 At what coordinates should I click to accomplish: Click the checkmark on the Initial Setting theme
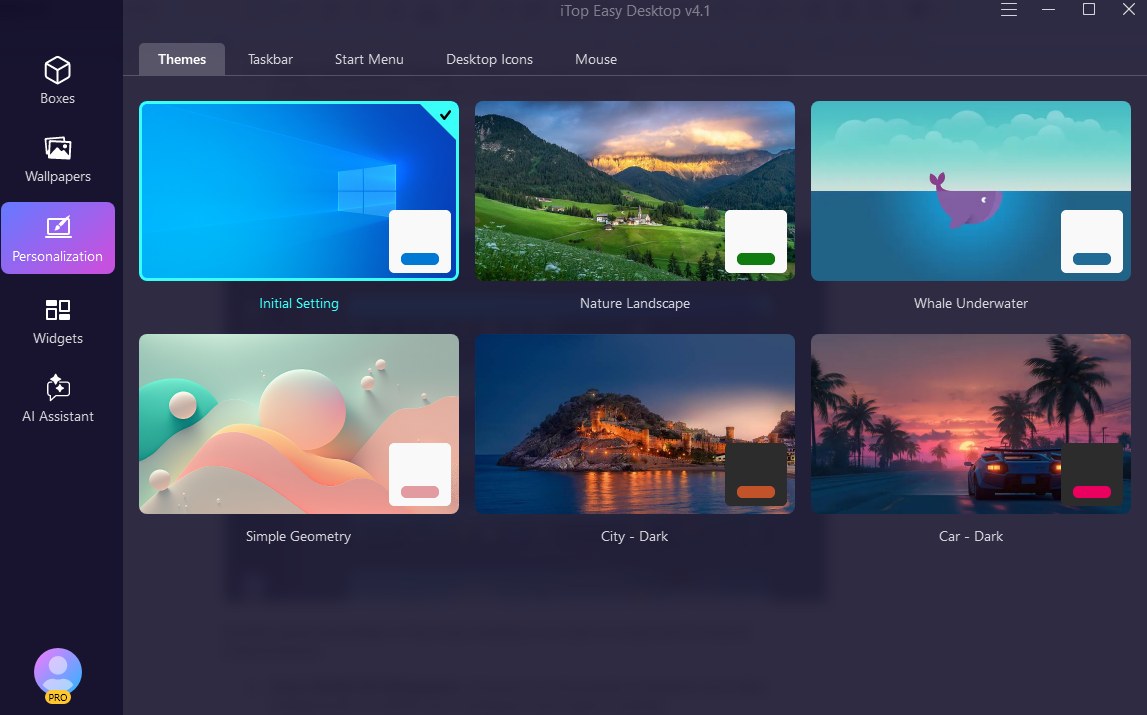444,115
